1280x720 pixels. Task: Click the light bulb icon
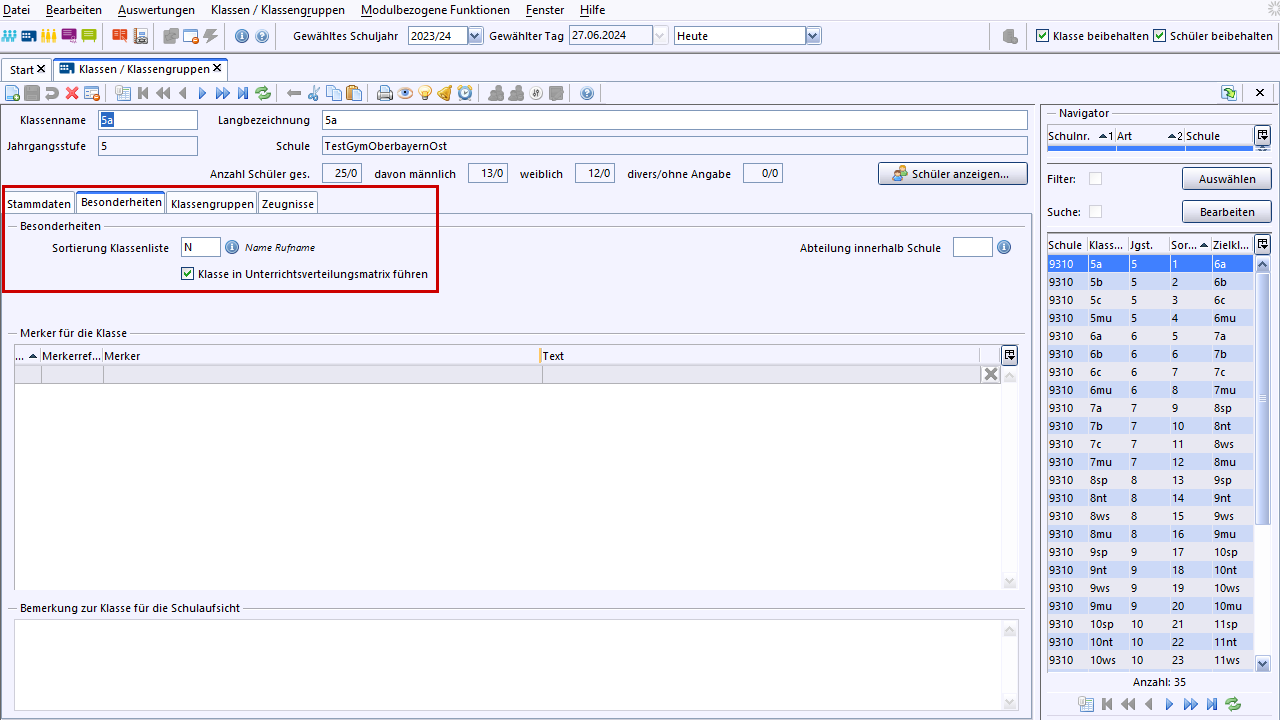[425, 93]
